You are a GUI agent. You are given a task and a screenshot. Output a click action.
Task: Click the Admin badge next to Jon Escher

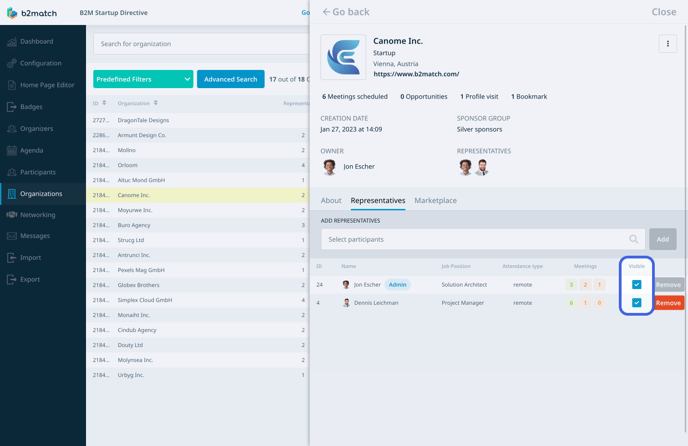point(398,284)
